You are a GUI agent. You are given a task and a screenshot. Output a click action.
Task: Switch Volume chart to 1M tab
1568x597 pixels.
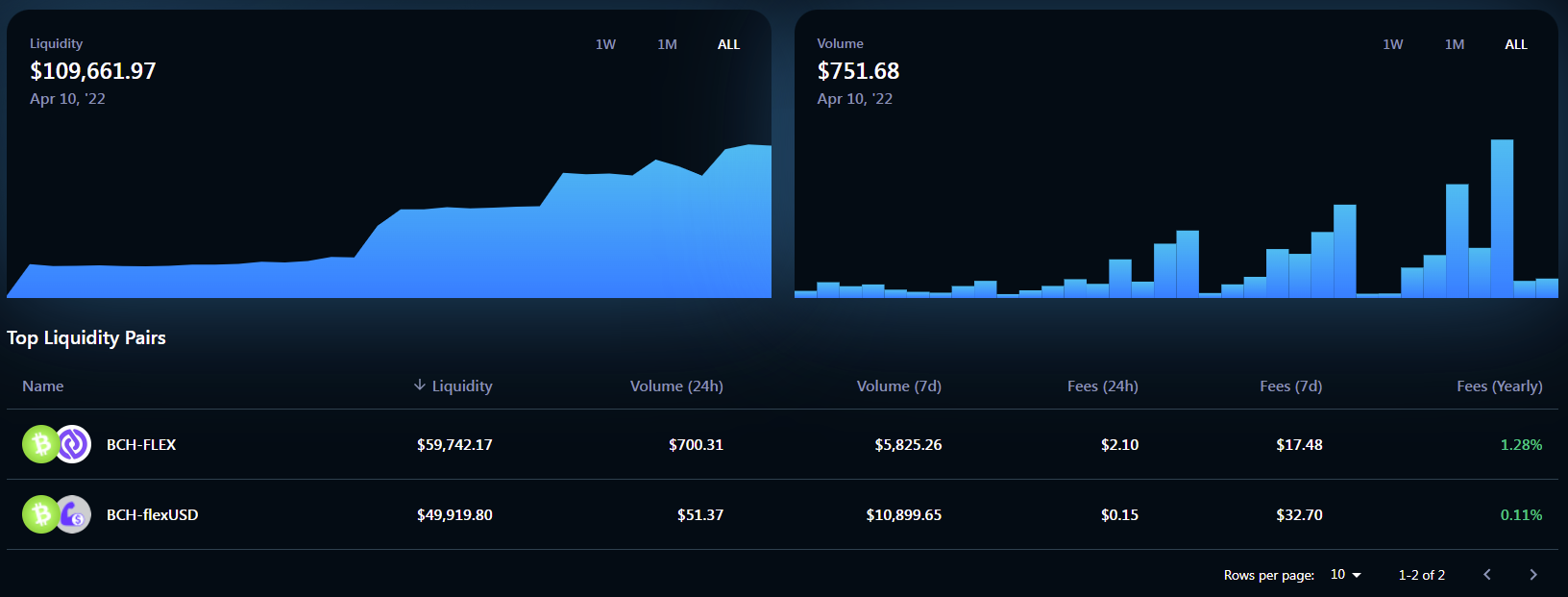pyautogui.click(x=1455, y=44)
